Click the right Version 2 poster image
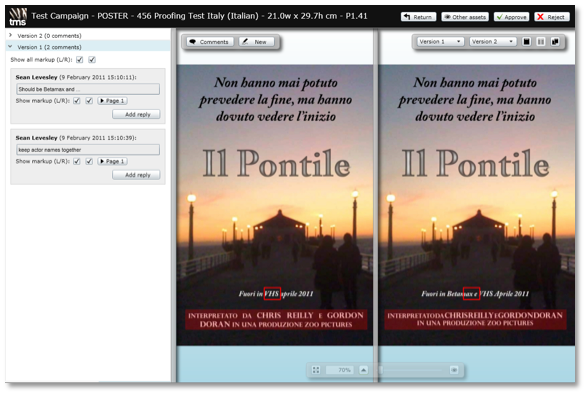 click(x=477, y=205)
